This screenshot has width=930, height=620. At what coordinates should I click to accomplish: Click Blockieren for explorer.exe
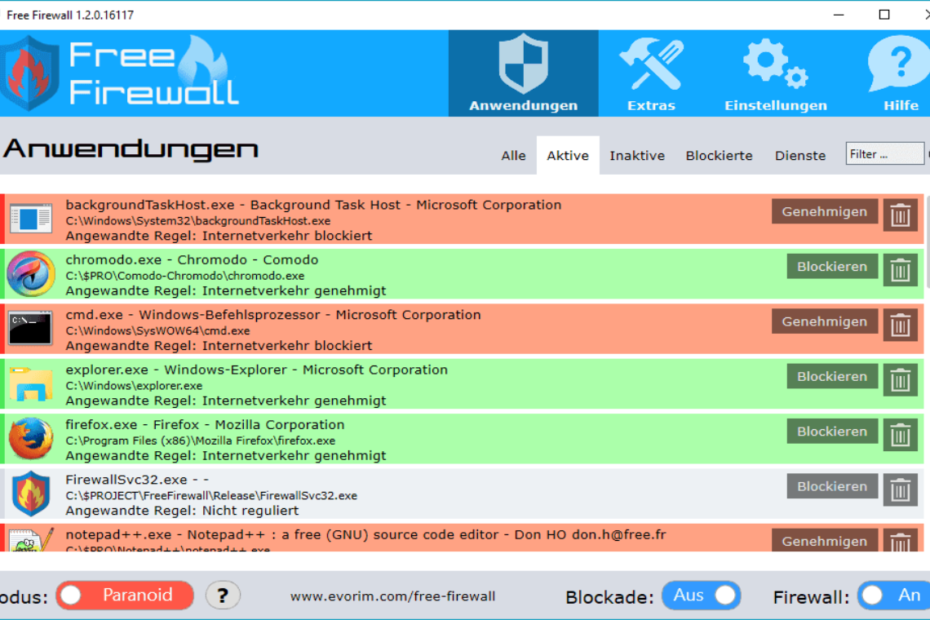pyautogui.click(x=832, y=377)
